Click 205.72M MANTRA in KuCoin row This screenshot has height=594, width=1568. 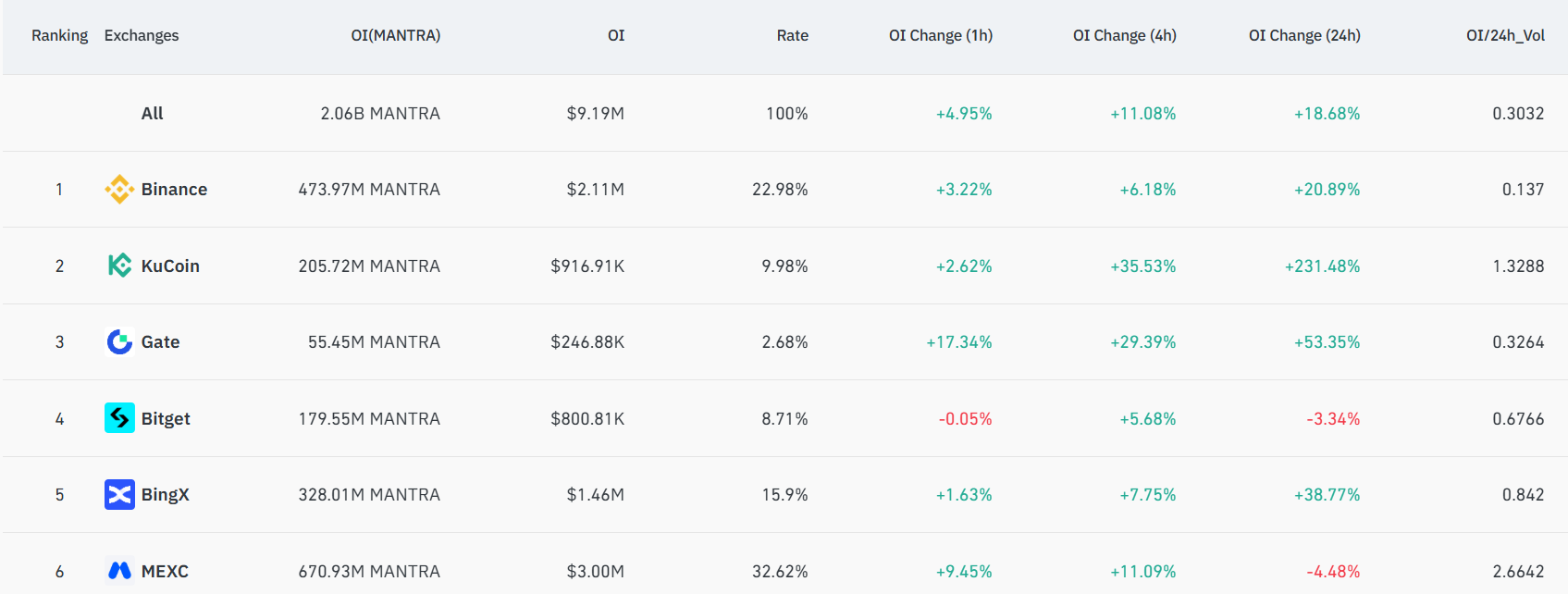coord(369,266)
